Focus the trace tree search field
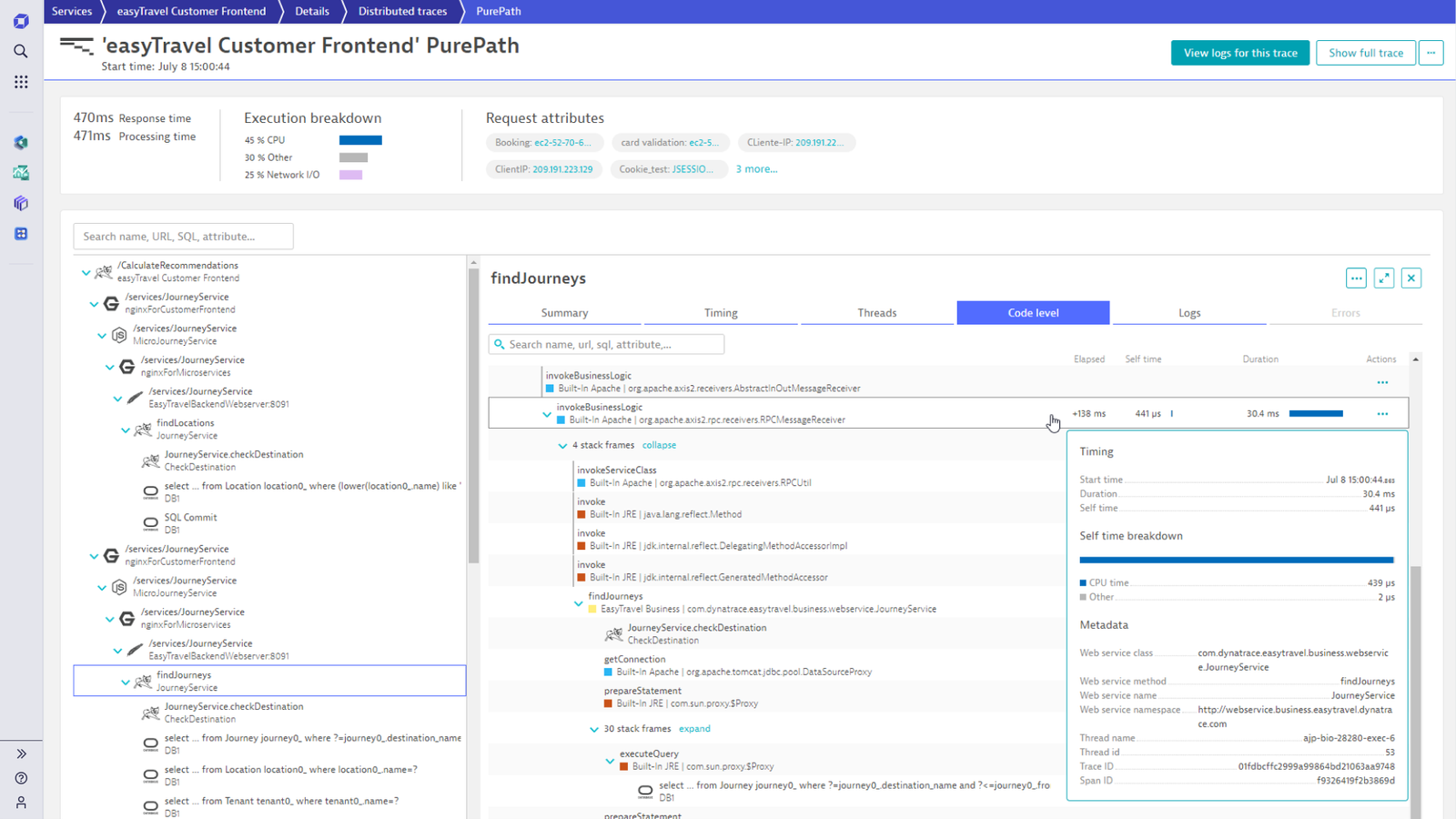The image size is (1456, 819). tap(183, 237)
